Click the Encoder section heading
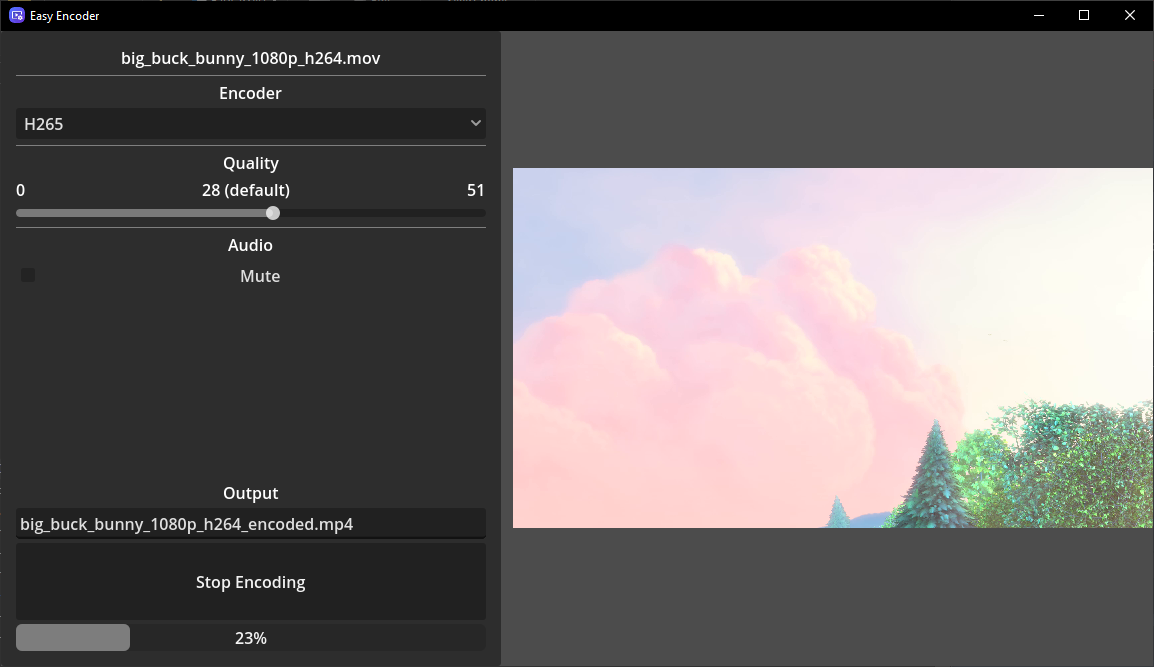The image size is (1154, 667). coord(250,93)
